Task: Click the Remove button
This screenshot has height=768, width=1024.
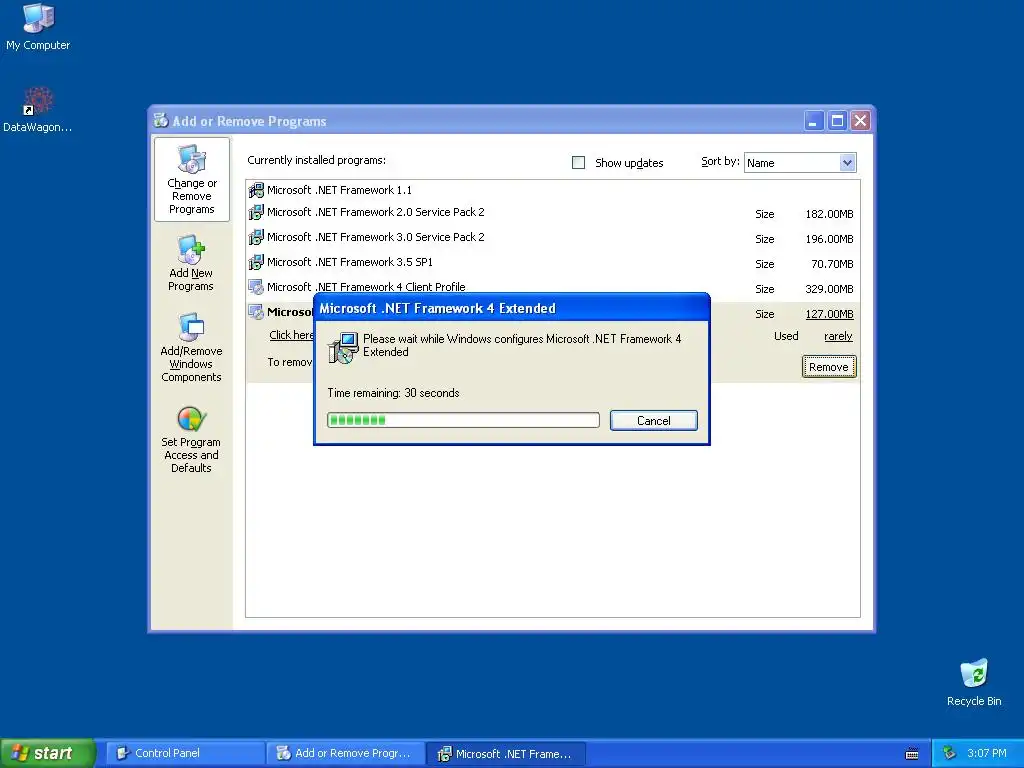Action: pos(829,367)
